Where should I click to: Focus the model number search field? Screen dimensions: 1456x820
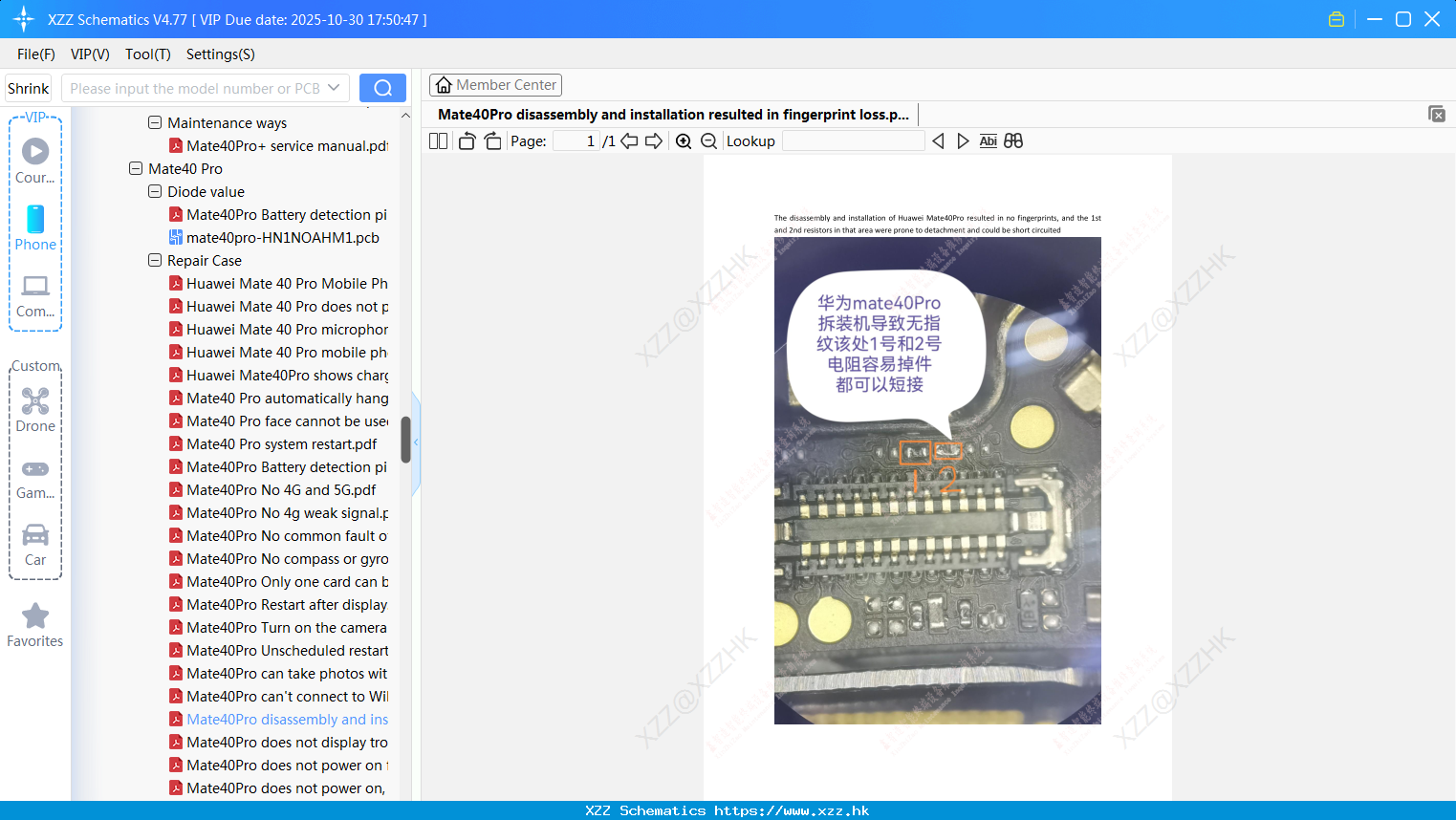coord(194,88)
